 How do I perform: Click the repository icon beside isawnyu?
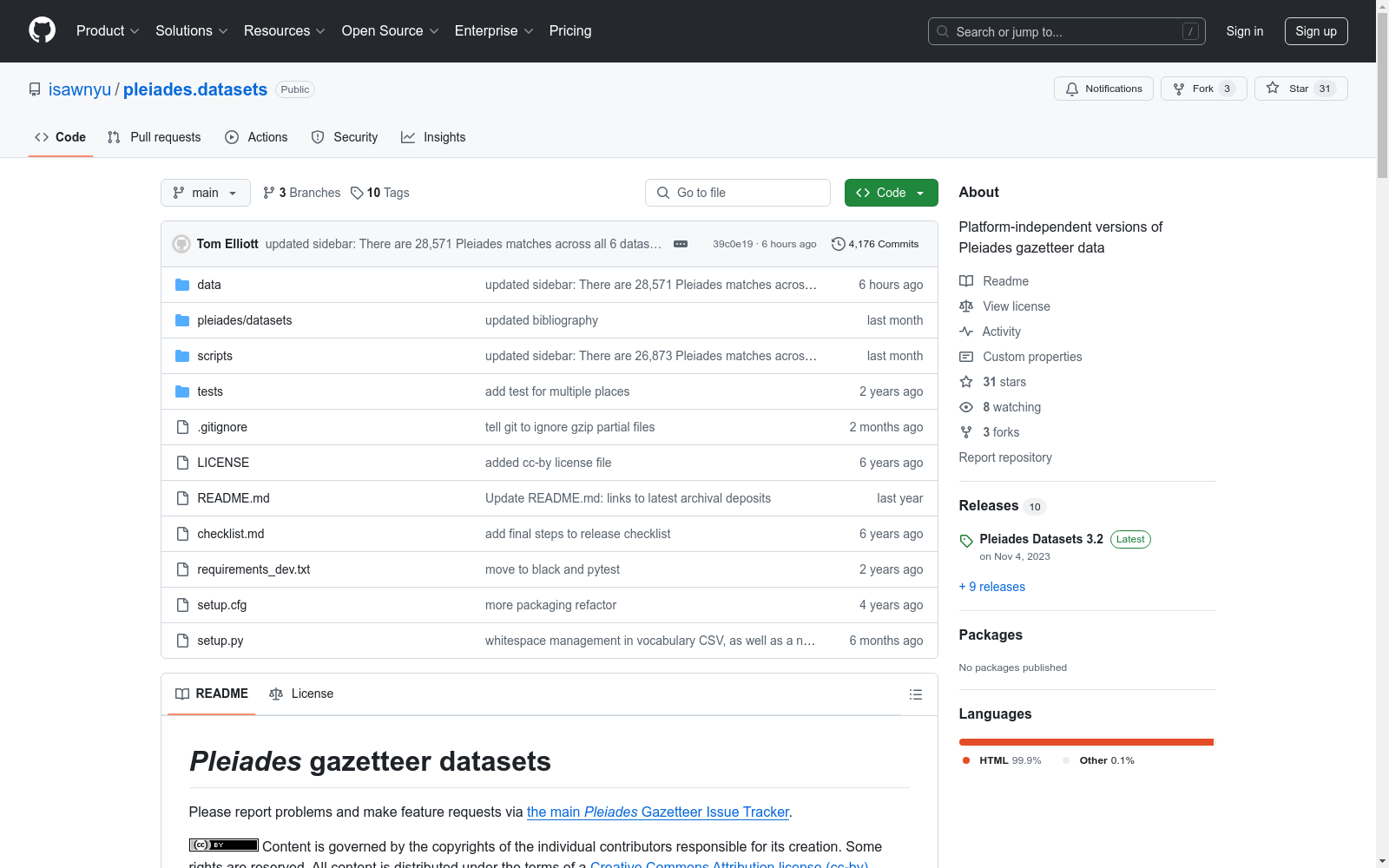point(35,89)
